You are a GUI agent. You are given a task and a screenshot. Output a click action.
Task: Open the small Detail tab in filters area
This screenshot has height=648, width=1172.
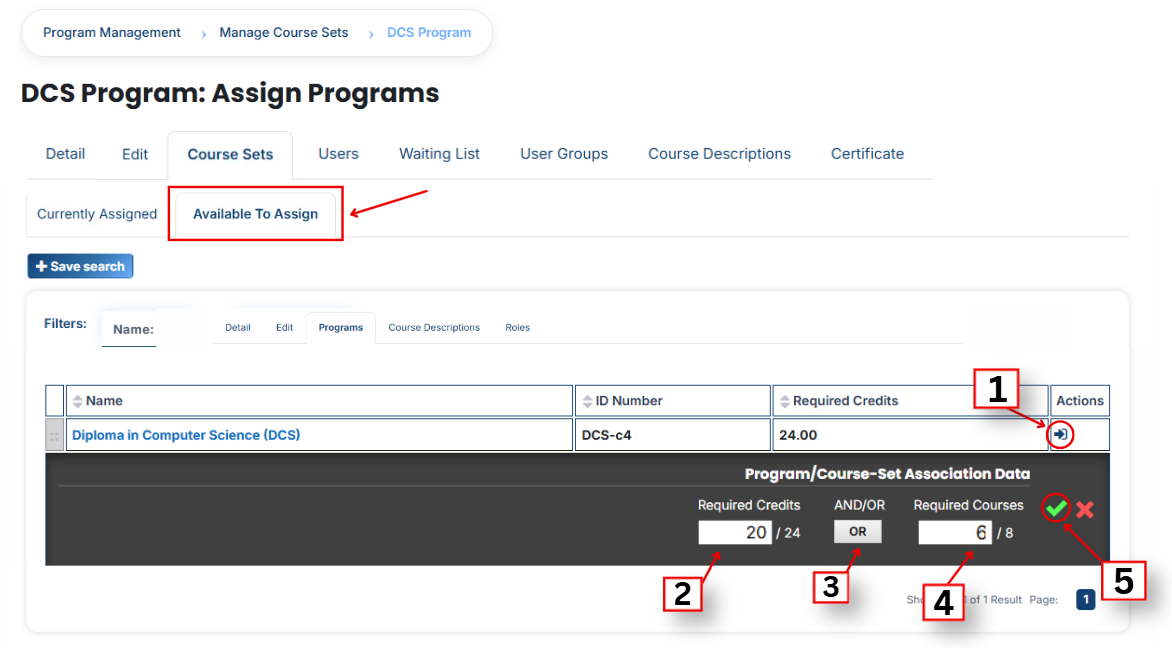(238, 327)
